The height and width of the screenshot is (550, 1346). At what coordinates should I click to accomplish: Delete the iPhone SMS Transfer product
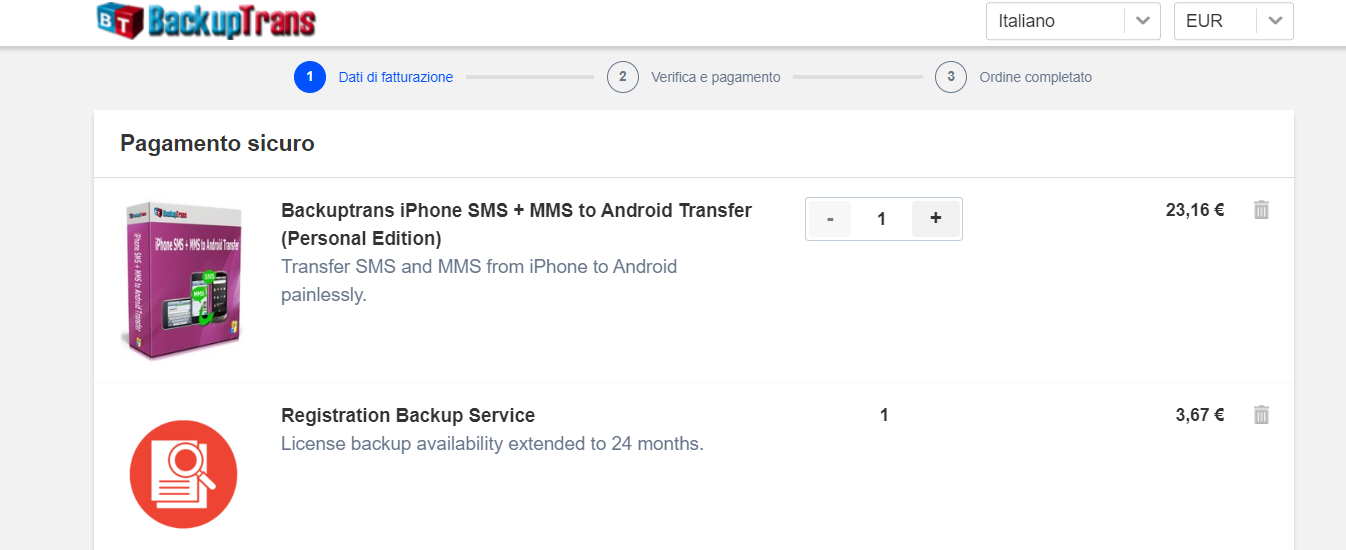(x=1261, y=210)
